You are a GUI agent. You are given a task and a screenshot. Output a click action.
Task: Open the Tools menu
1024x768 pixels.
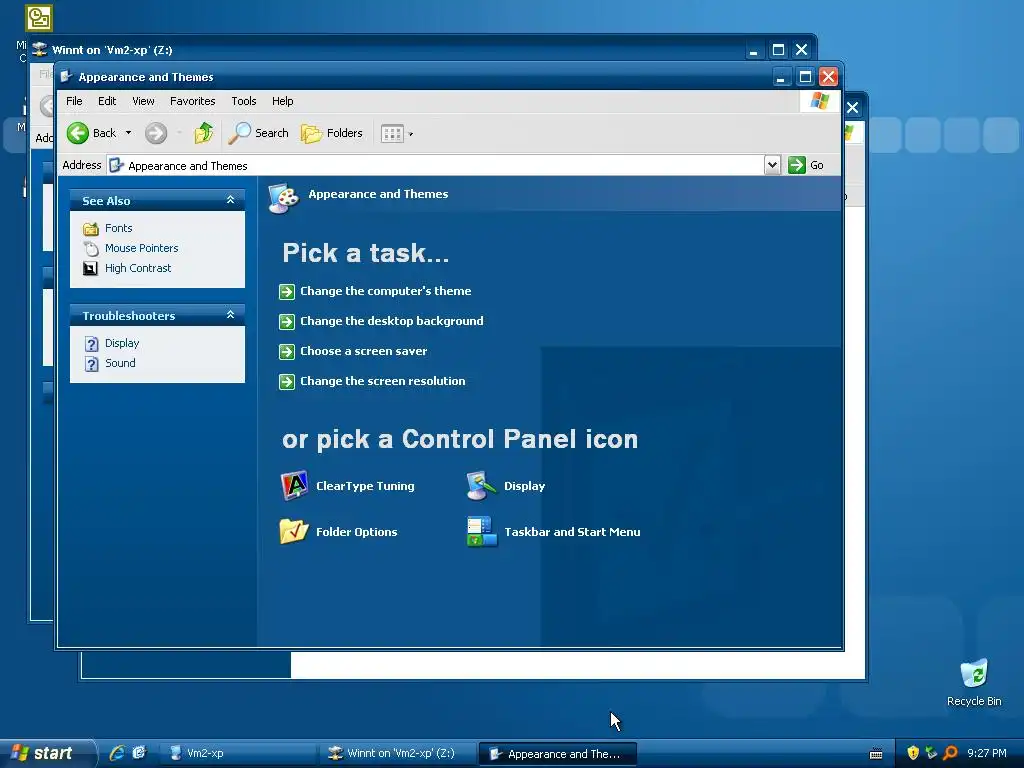244,101
